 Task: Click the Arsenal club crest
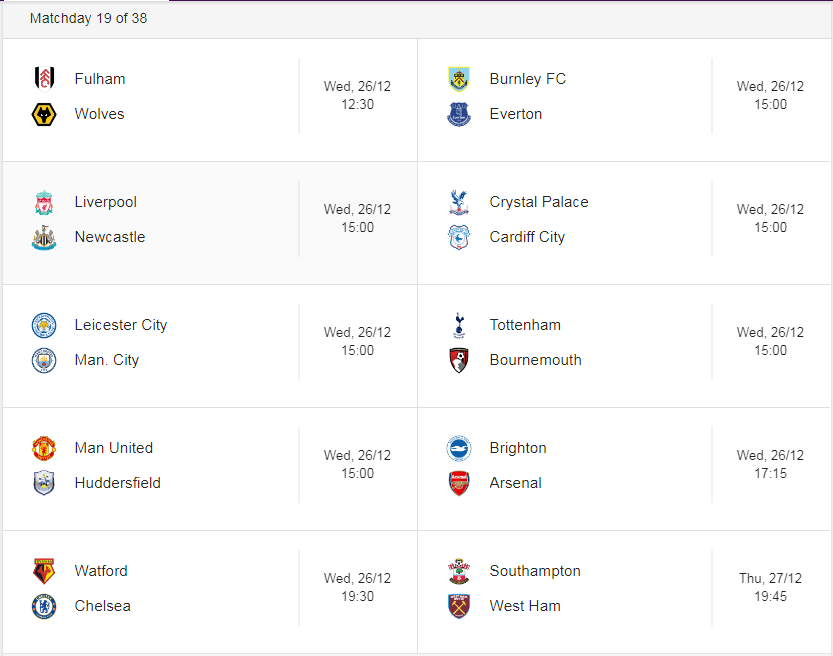pos(459,483)
